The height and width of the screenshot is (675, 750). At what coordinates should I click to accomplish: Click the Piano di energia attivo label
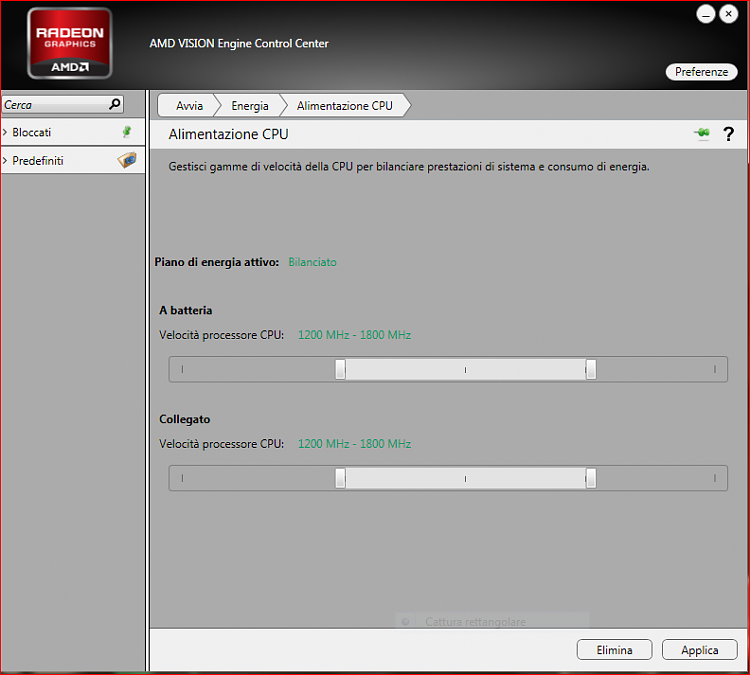(217, 262)
